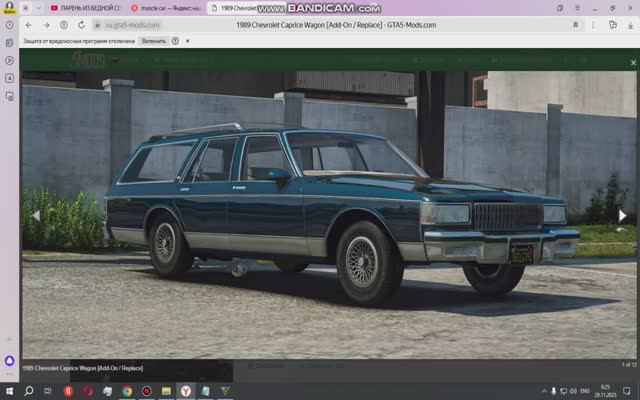This screenshot has width=640, height=400.
Task: Switch the ENG input language
Action: (x=584, y=391)
